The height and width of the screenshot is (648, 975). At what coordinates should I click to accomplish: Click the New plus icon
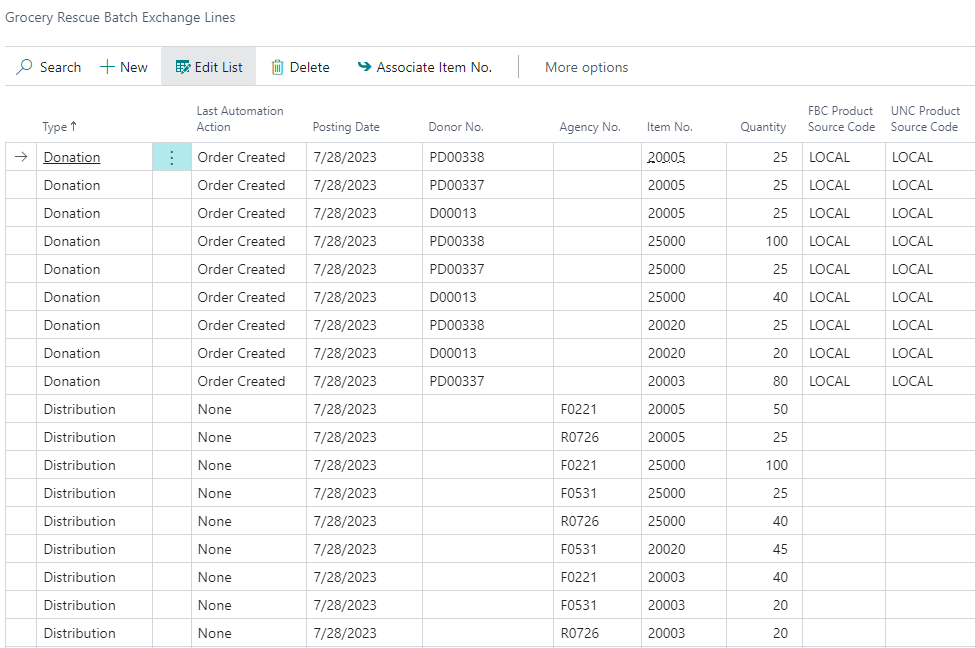[x=107, y=67]
